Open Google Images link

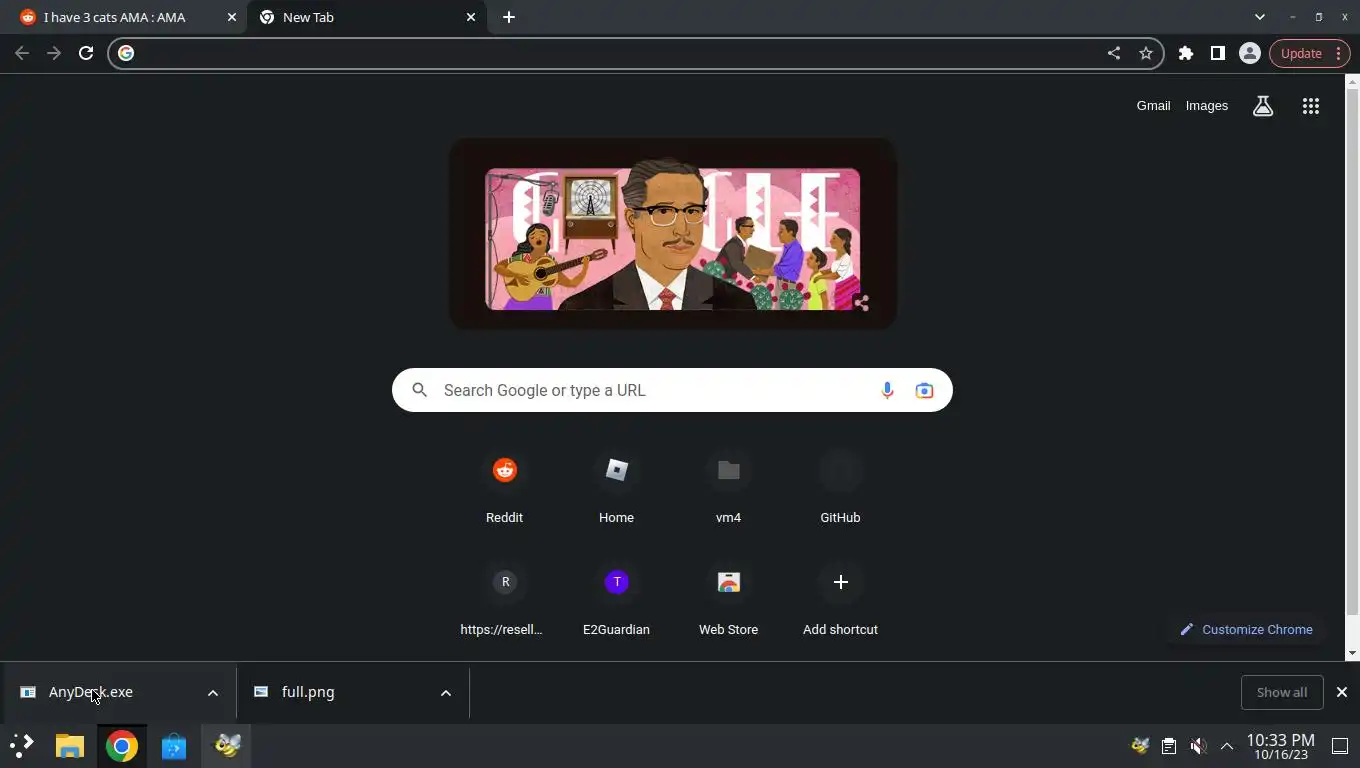[x=1207, y=105]
